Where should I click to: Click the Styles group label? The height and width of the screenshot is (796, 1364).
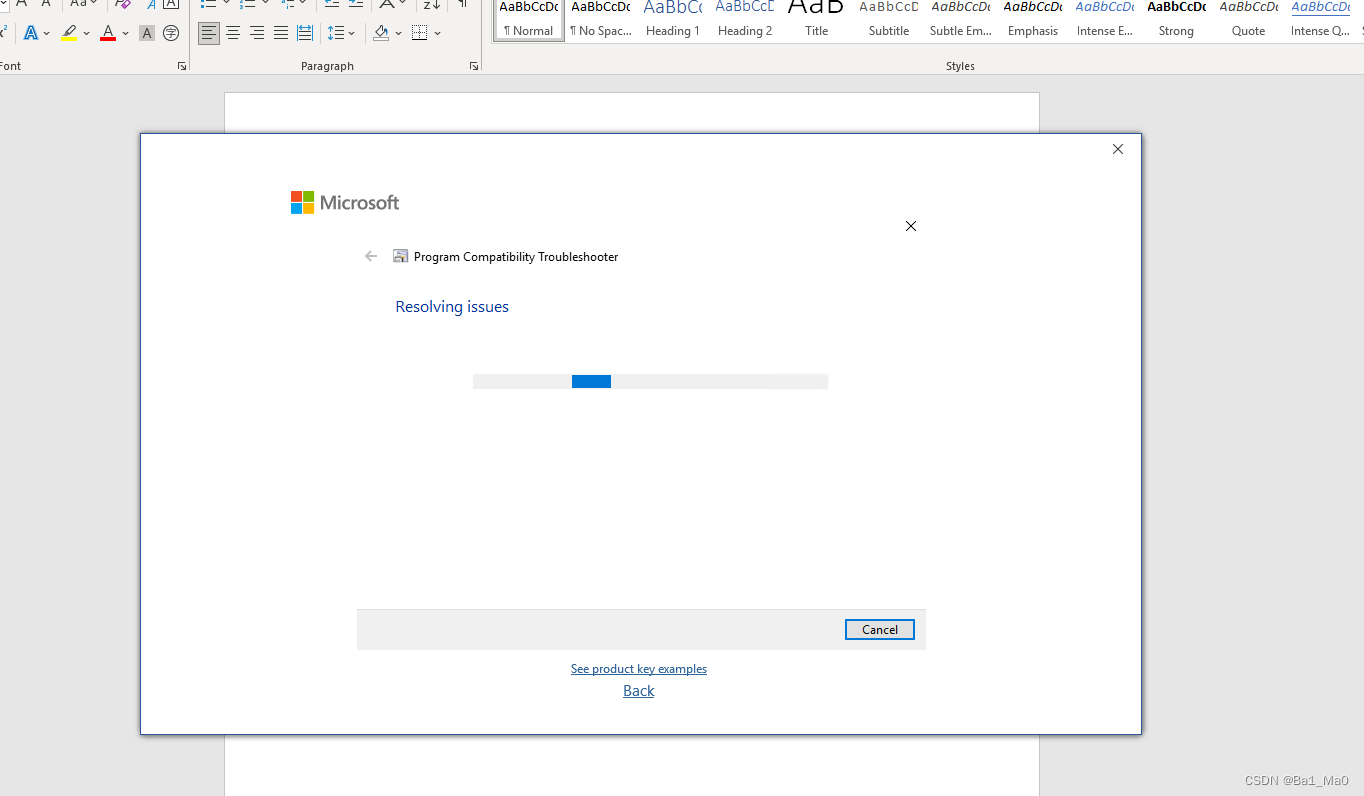(960, 66)
